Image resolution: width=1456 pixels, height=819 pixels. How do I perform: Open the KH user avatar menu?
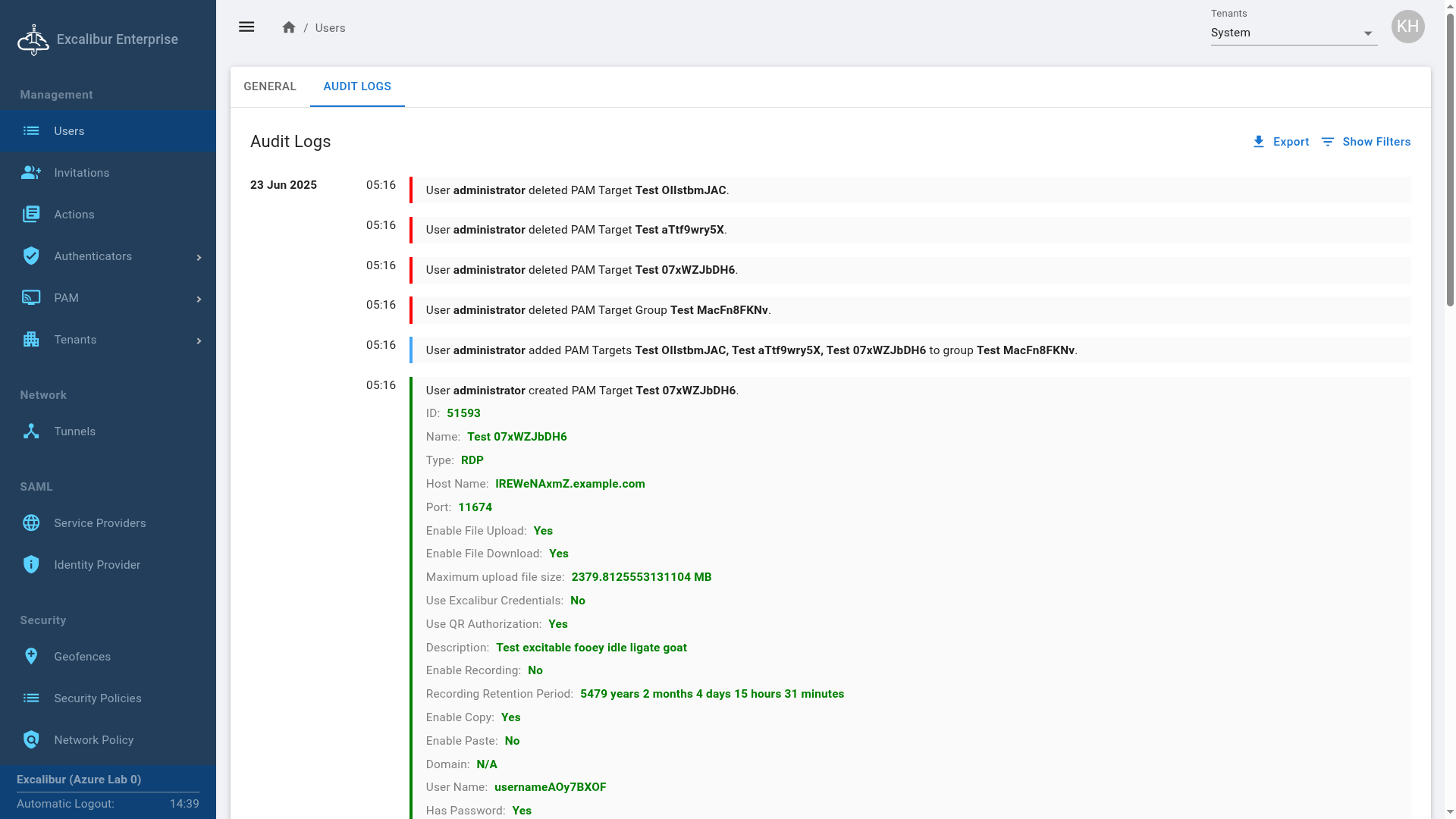[1407, 27]
